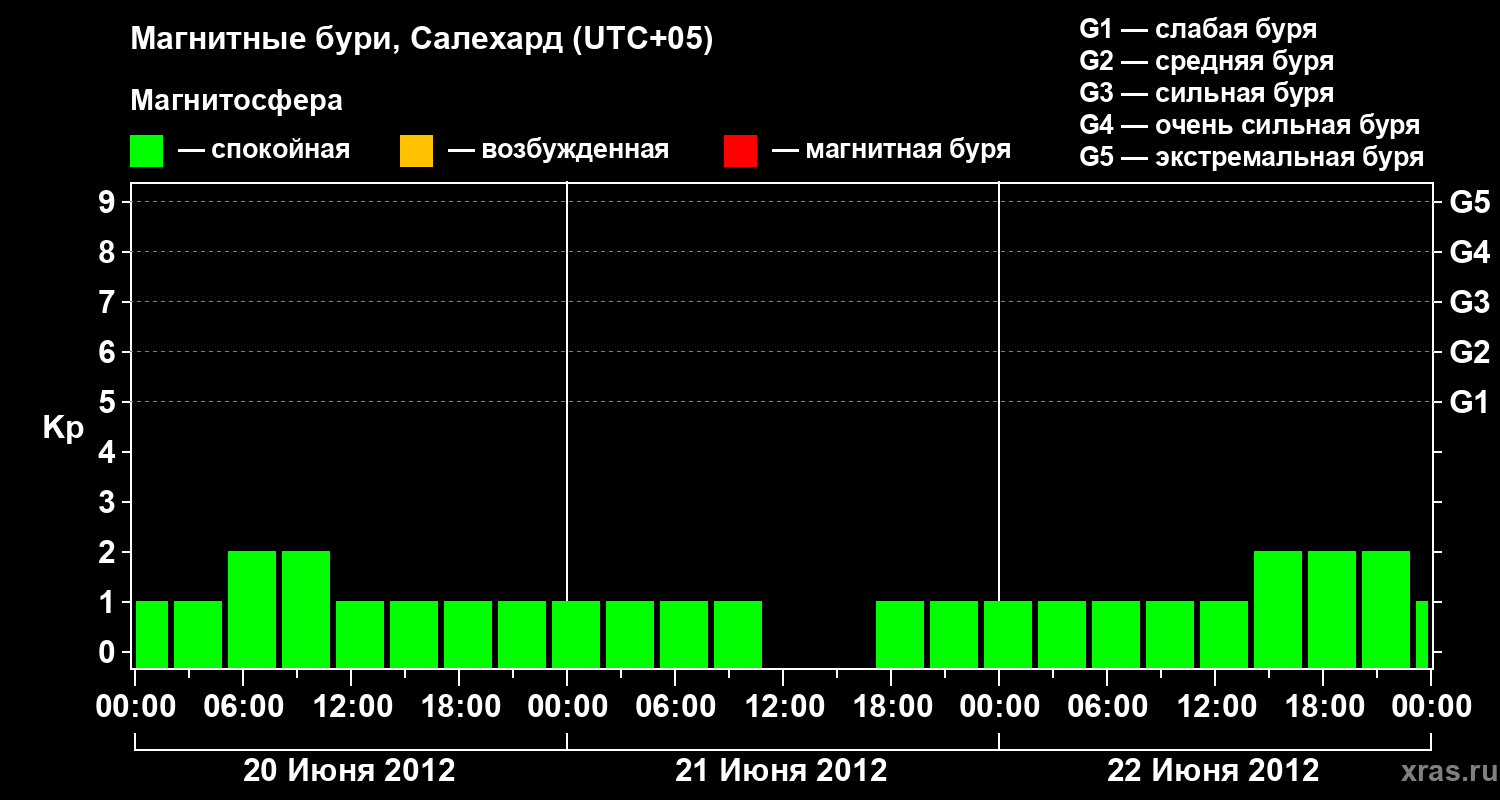Click the "06:00" time label for 20 Июня

[244, 706]
